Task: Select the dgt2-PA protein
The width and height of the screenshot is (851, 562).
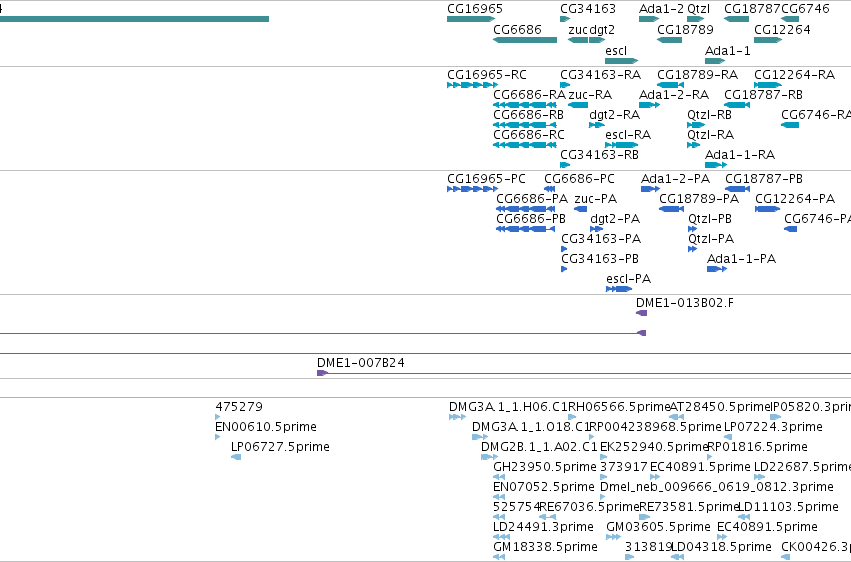Action: 615,219
